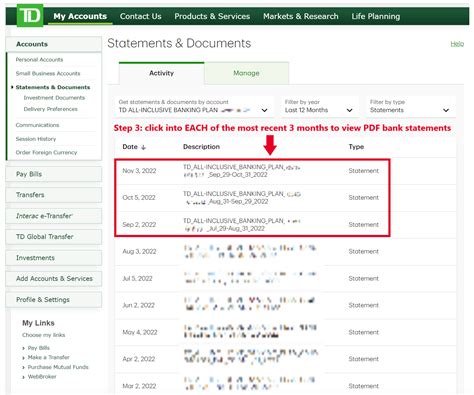This screenshot has width=474, height=395.
Task: Click the Mar 2, 2022 date cell
Action: coord(139,386)
